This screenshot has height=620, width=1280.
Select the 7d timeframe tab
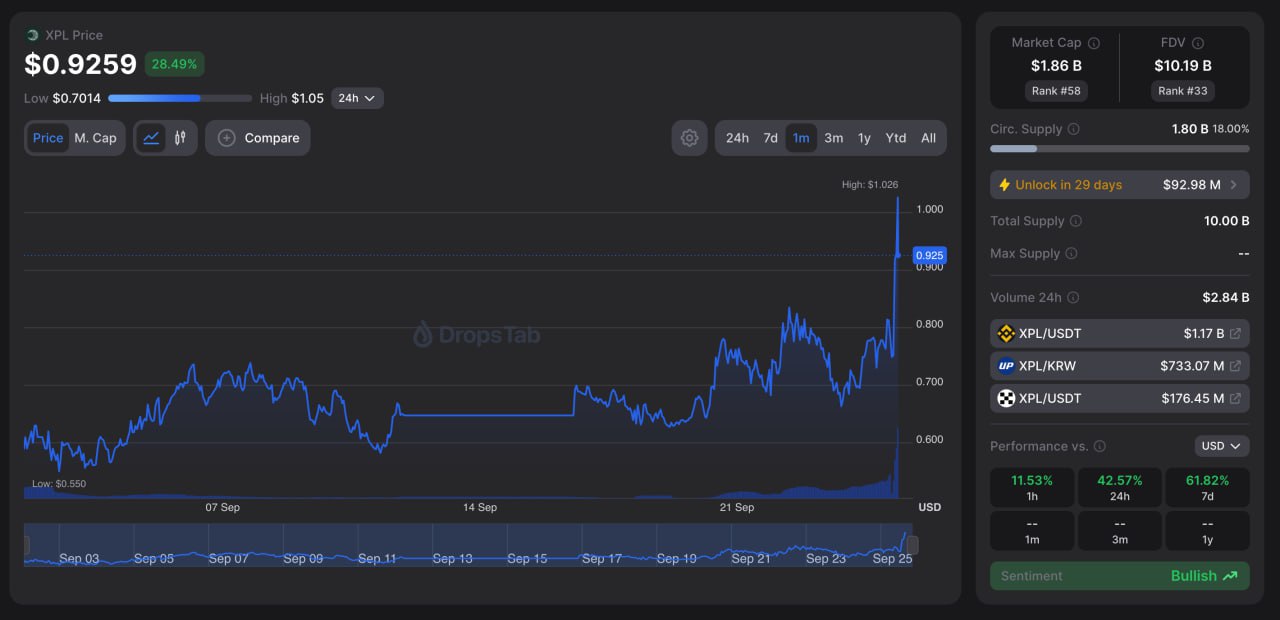pos(770,138)
